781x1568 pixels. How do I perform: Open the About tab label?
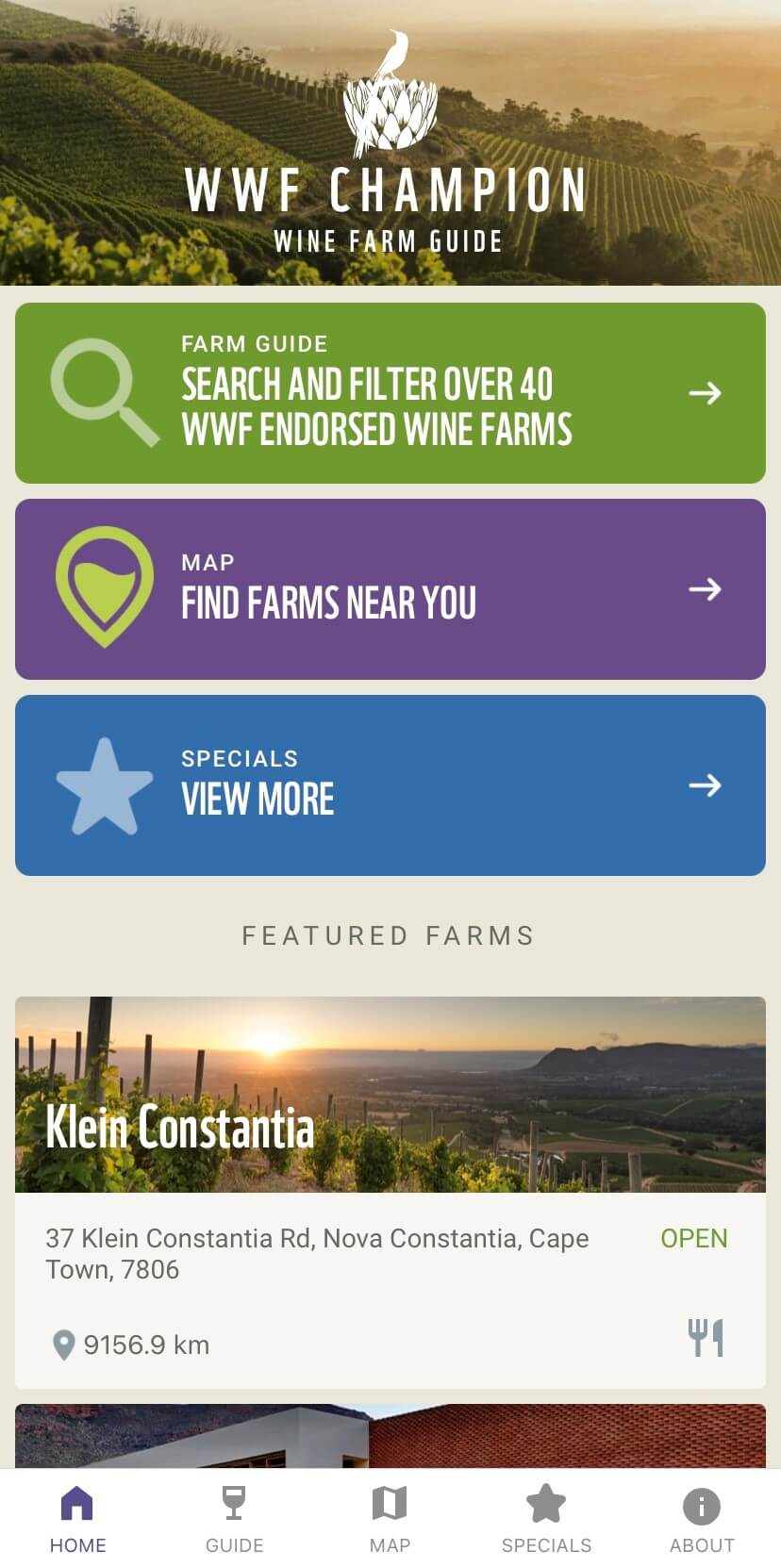coord(702,1545)
